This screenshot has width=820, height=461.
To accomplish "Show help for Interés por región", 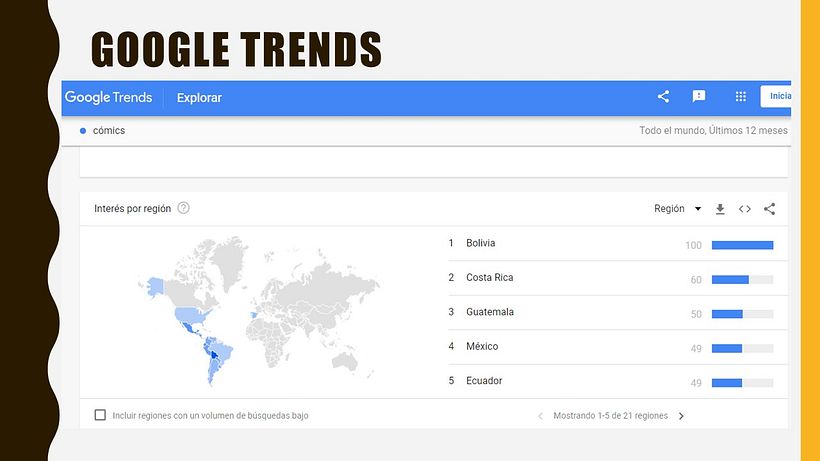I will click(183, 208).
